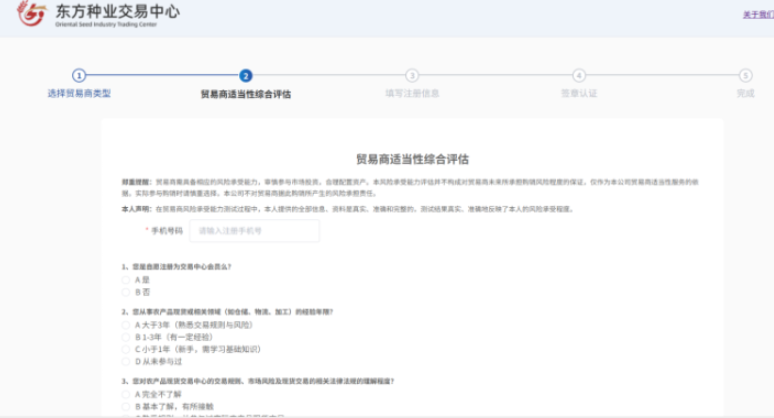
Task: Choose B 1-3年 experience option
Action: 127,337
